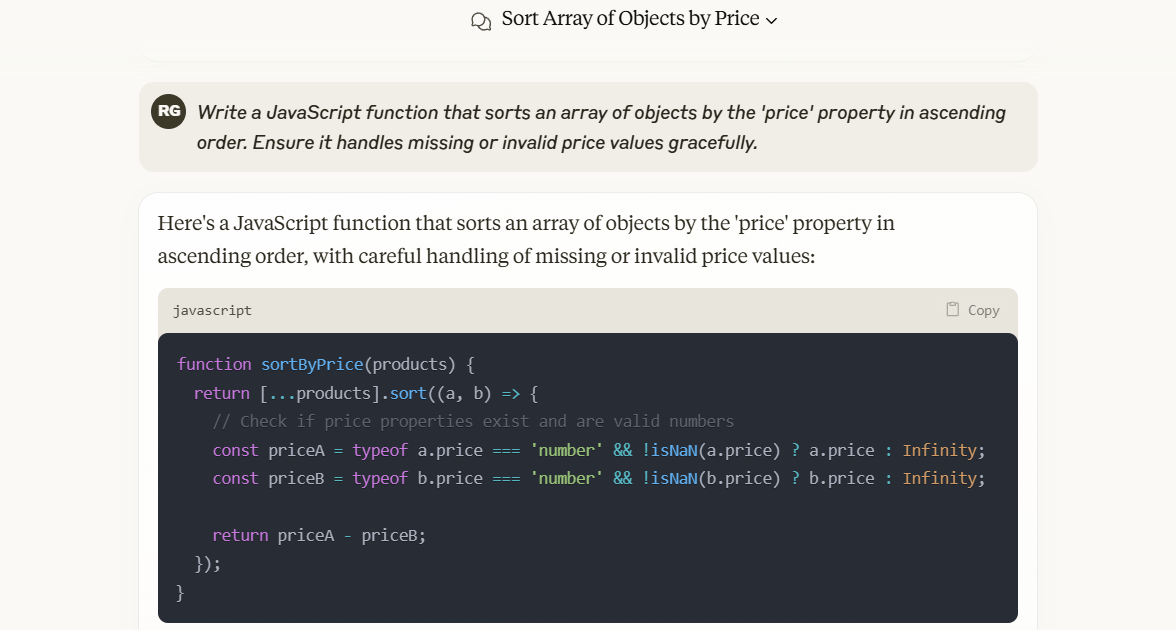The image size is (1176, 630).
Task: Click the sortByPrice function name in the code
Action: 311,364
